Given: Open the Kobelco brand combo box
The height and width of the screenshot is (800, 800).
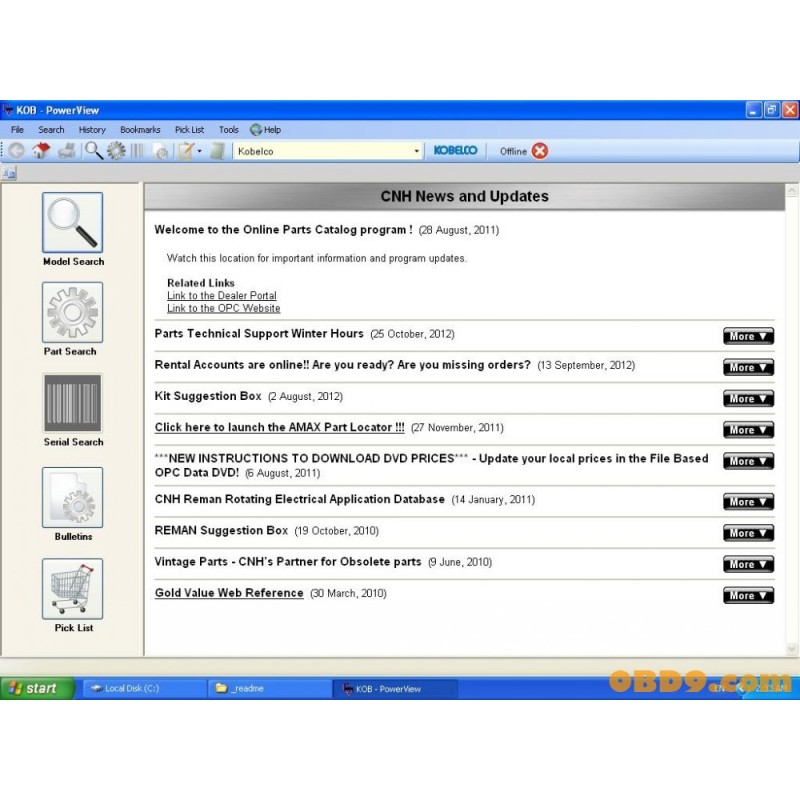Looking at the screenshot, I should click(x=328, y=151).
